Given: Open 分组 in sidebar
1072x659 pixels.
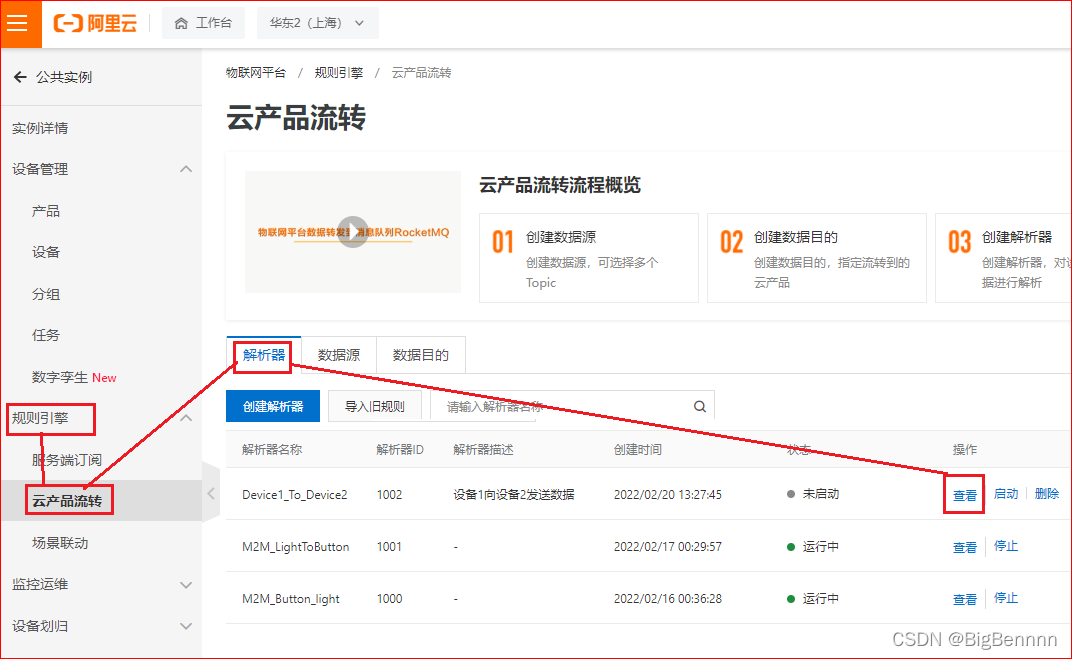Looking at the screenshot, I should coord(46,294).
